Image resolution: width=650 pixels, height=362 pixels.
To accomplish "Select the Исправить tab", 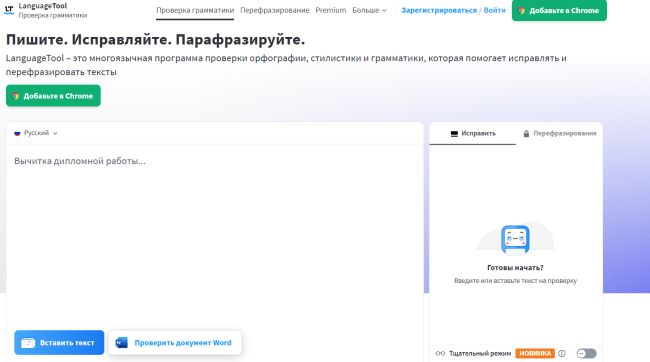I will pos(473,134).
